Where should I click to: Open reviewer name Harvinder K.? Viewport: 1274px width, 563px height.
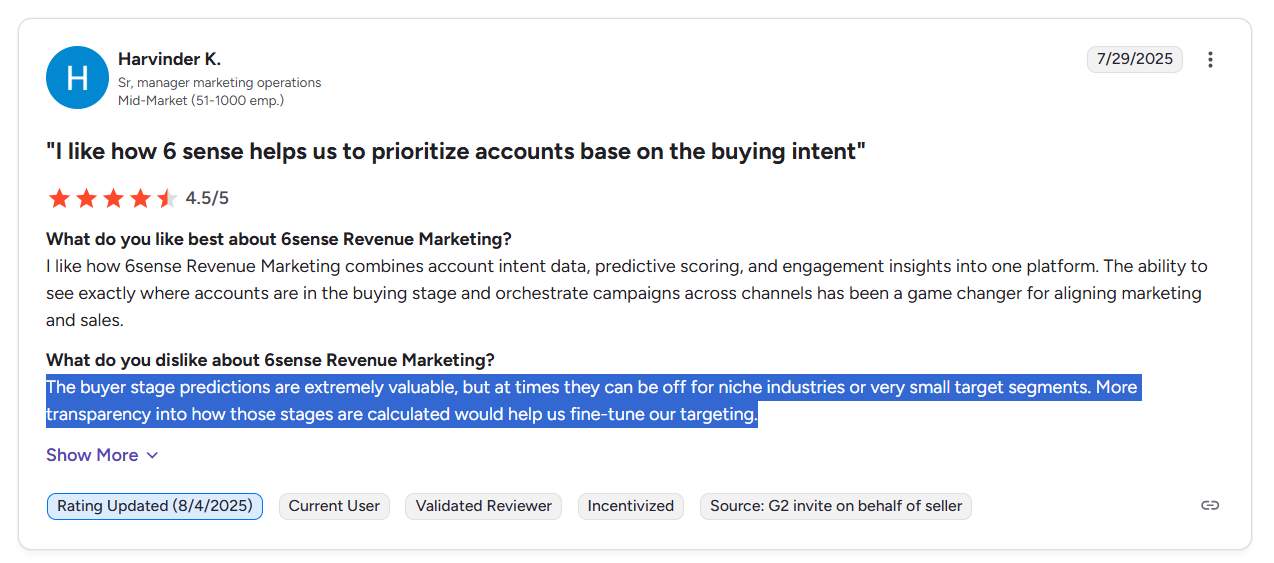point(169,59)
